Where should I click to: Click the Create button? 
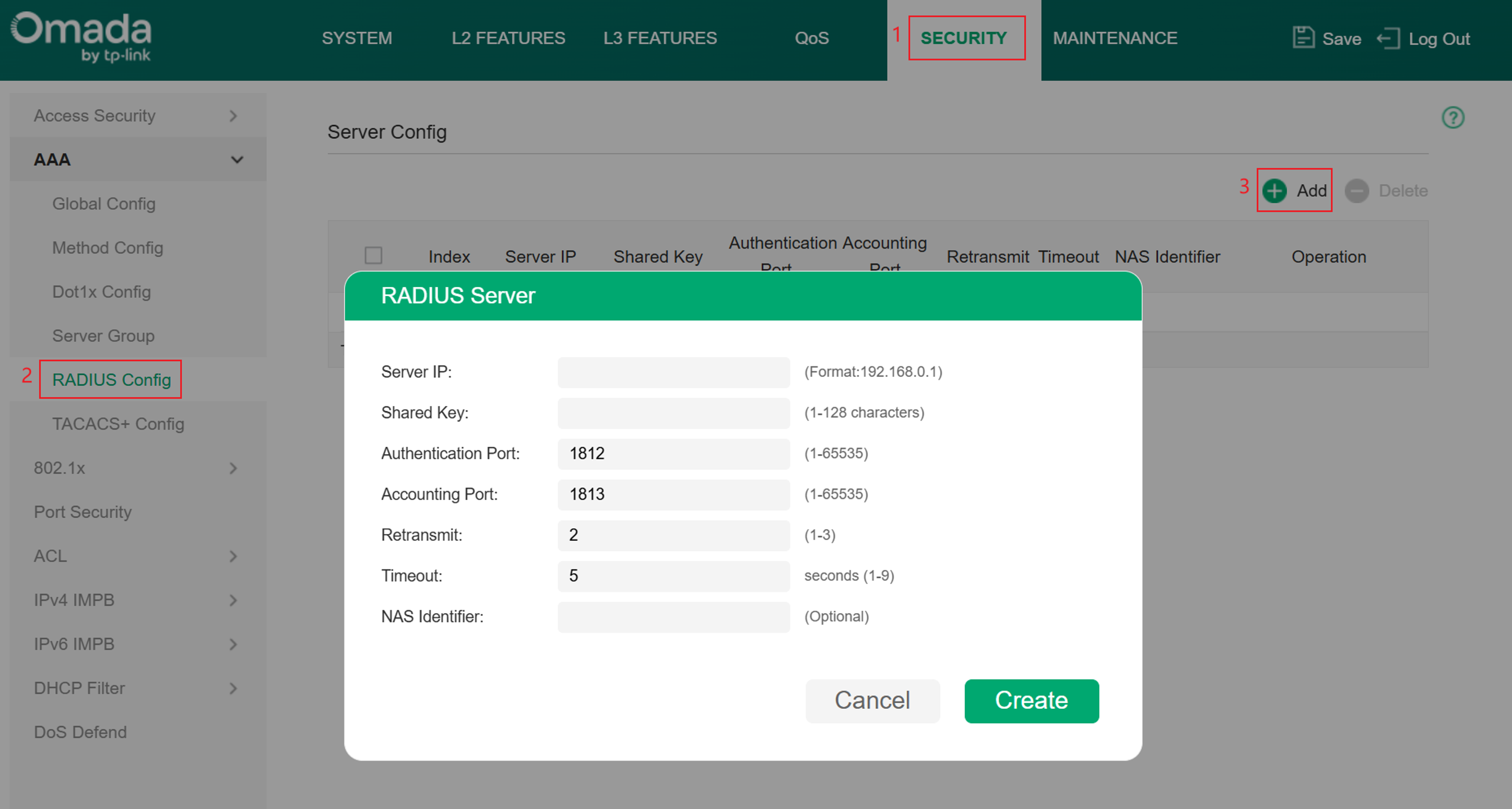click(x=1031, y=700)
